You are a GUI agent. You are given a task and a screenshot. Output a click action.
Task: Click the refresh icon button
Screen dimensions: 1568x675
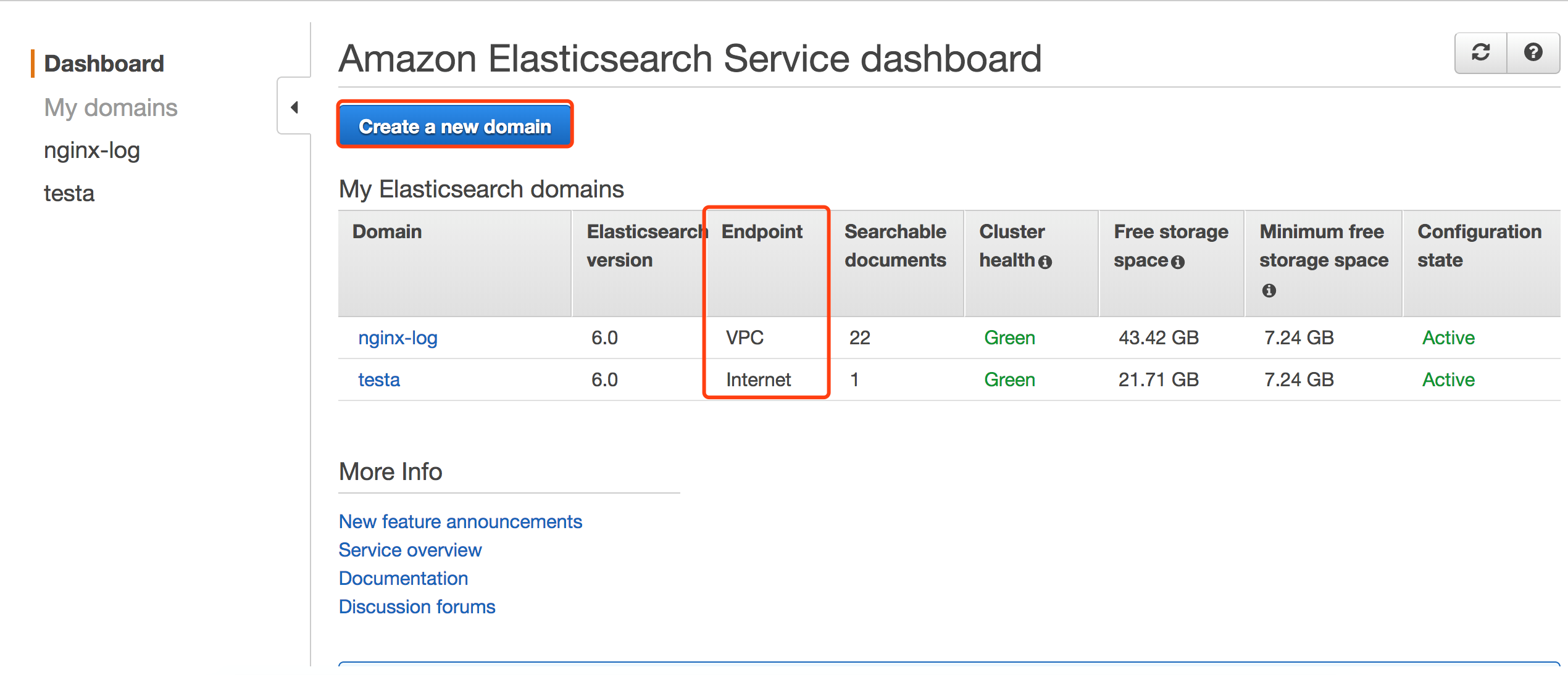[1480, 52]
